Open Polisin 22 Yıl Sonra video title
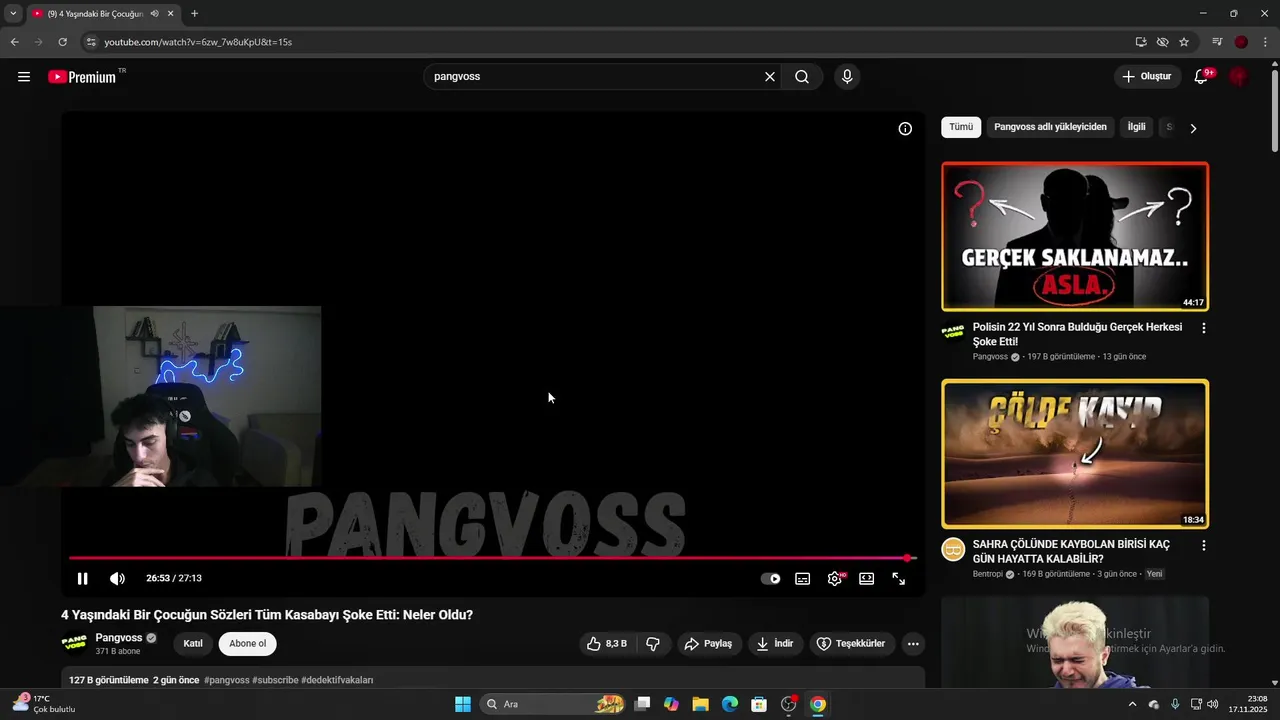 pyautogui.click(x=1077, y=334)
